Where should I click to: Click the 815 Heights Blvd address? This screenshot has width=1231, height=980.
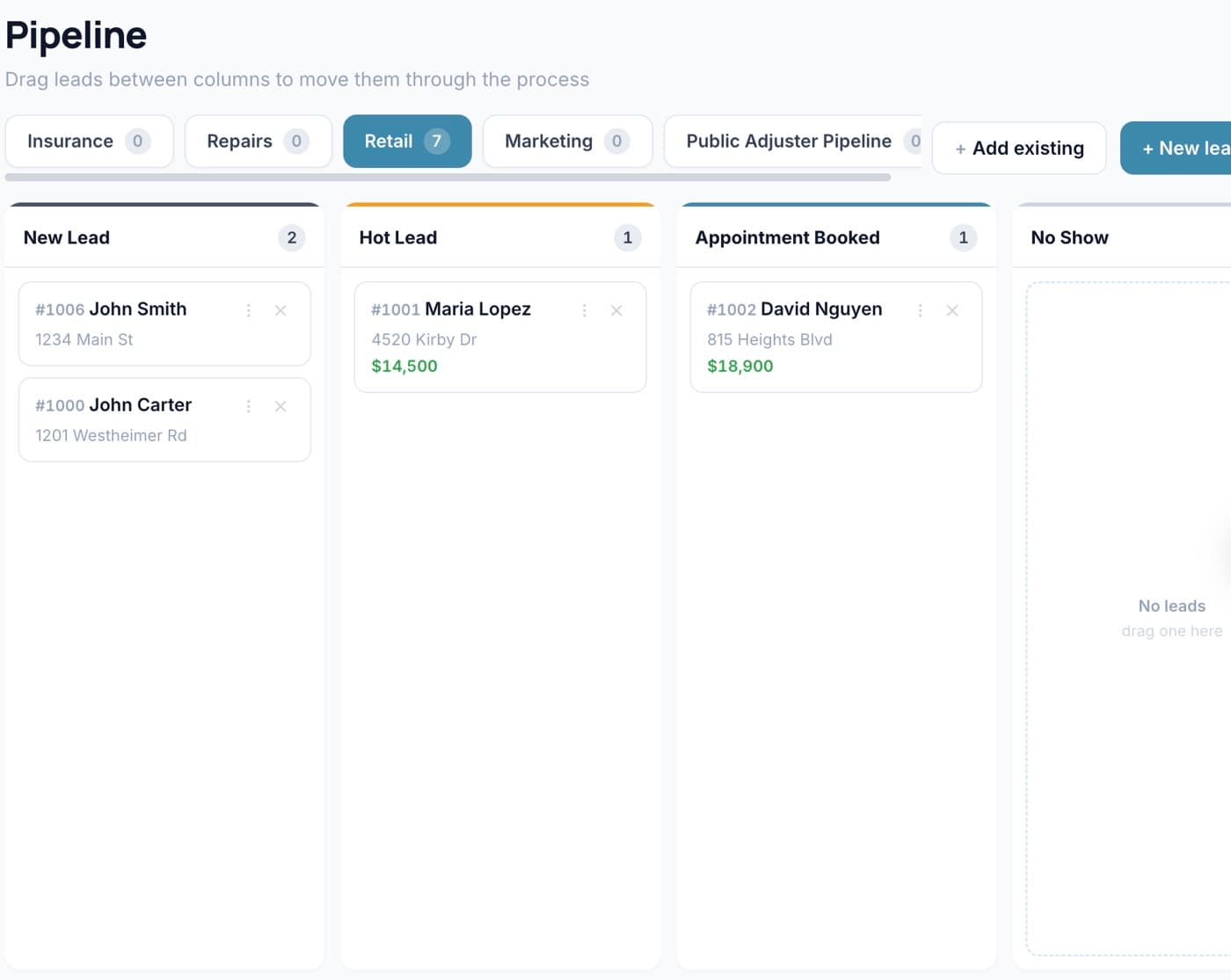(x=769, y=339)
